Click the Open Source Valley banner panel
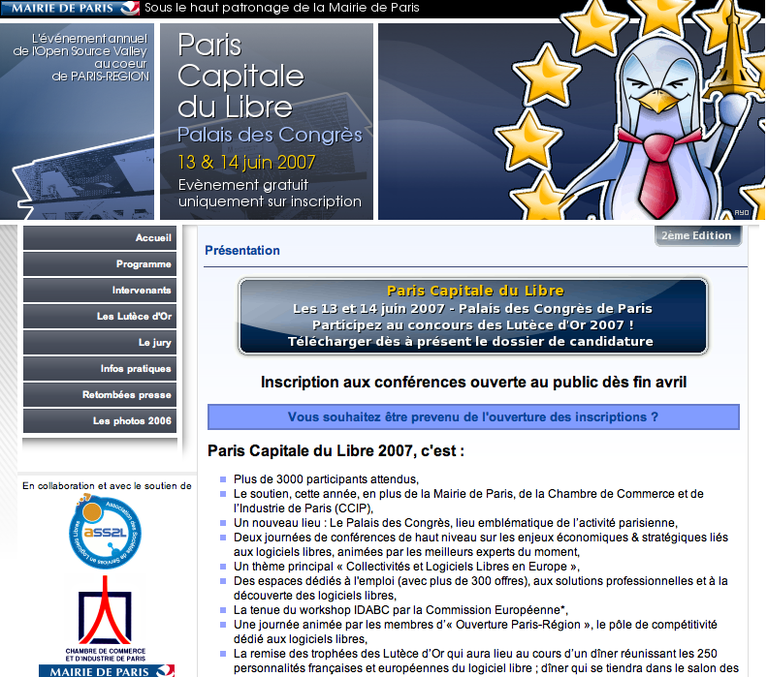Screen dimensions: 768x677 (77, 121)
